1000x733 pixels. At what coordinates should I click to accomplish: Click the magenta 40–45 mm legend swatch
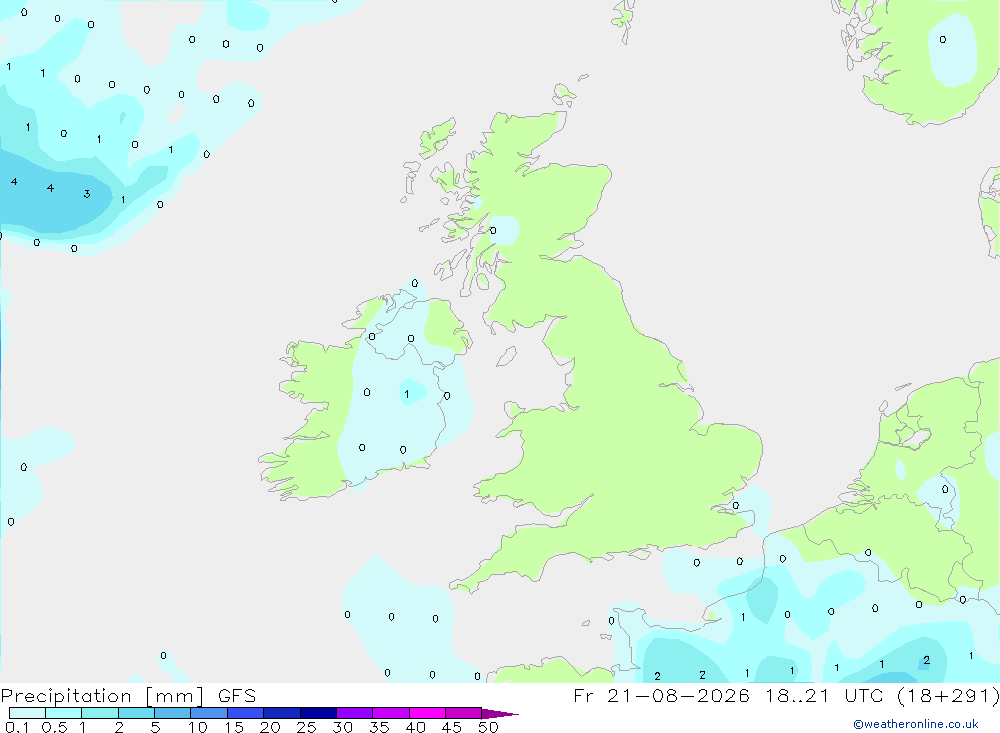(427, 713)
